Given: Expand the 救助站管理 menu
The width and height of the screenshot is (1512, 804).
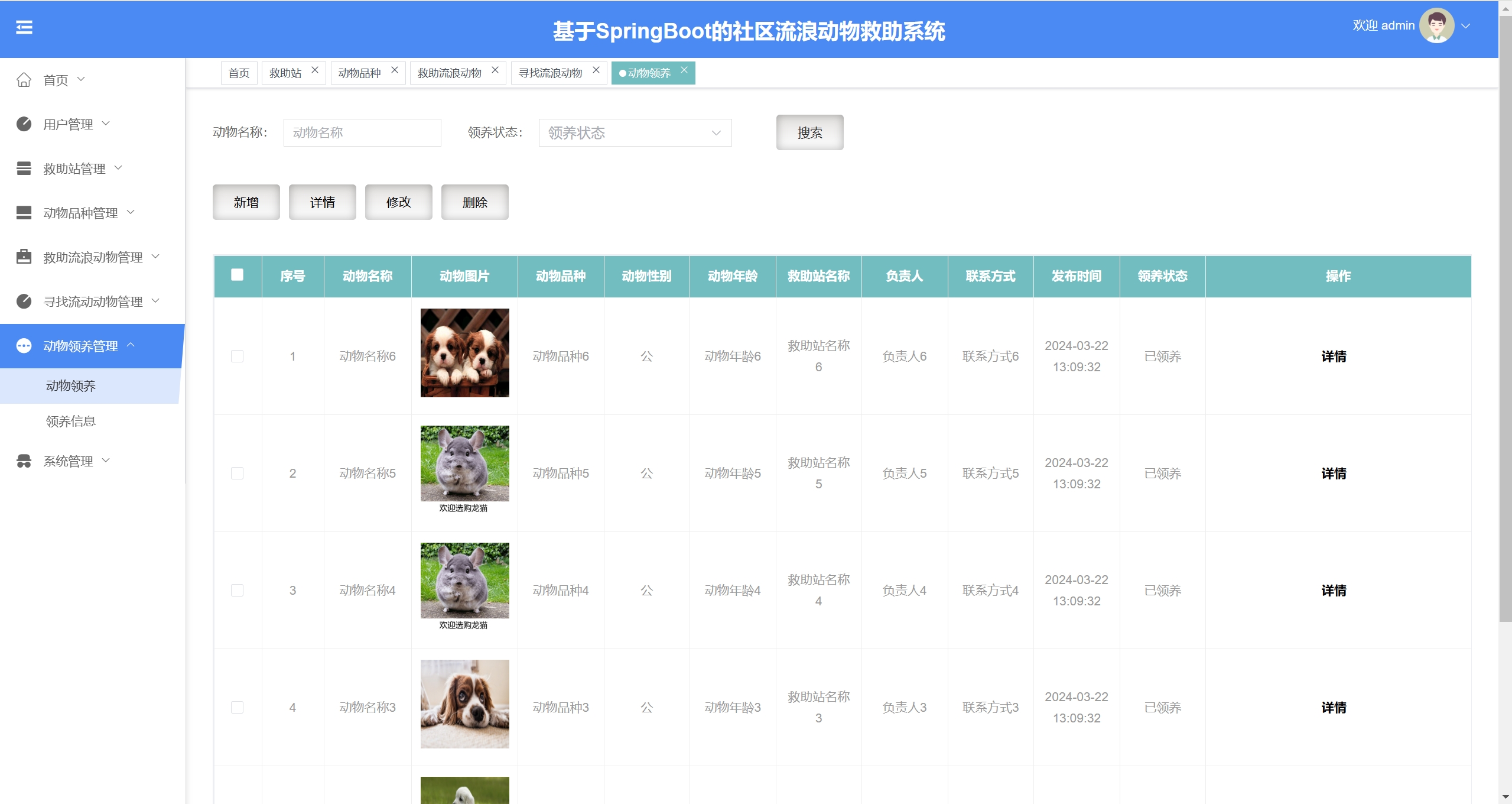Looking at the screenshot, I should click(x=119, y=167).
